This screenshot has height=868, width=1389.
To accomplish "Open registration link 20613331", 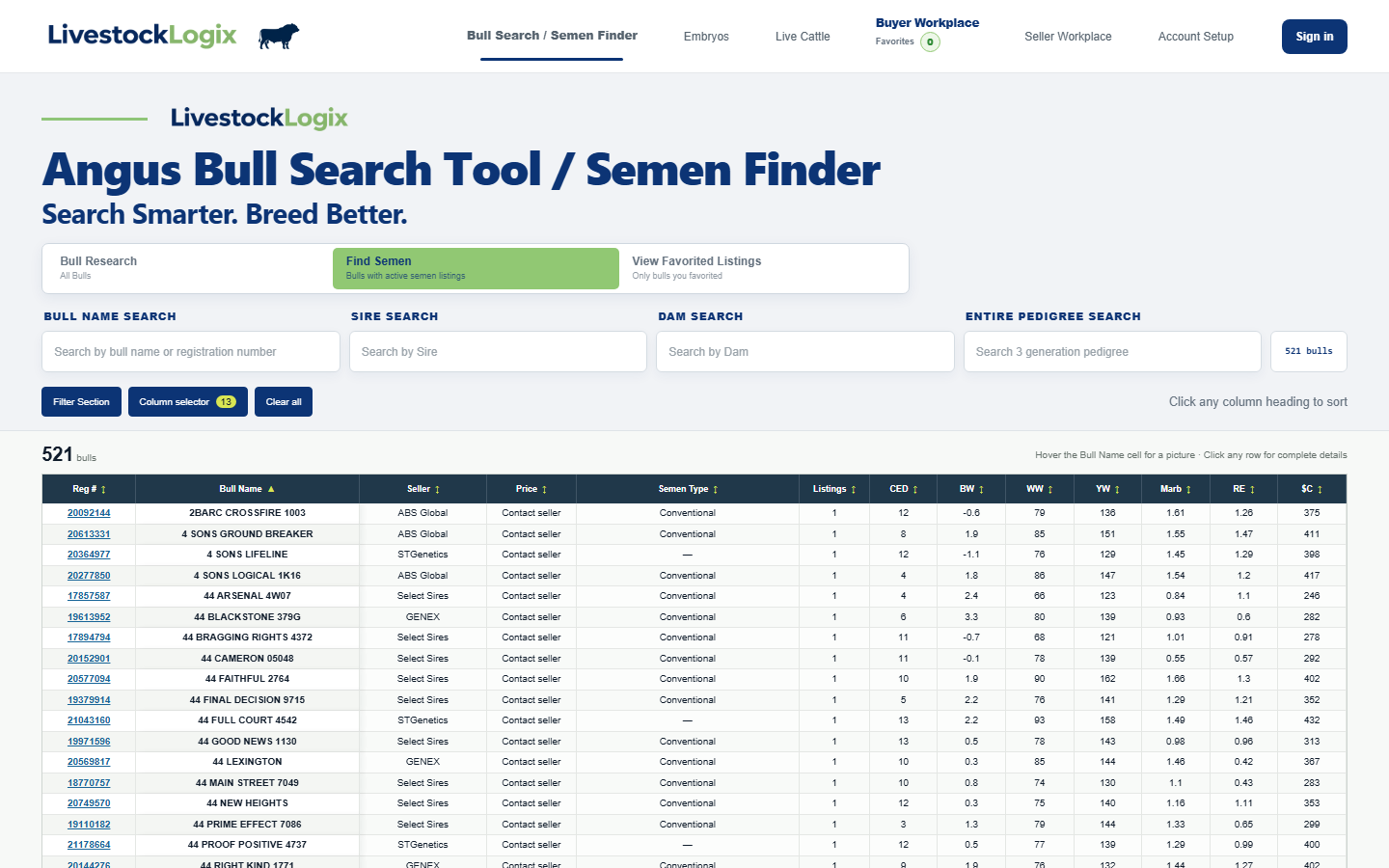I will [x=89, y=534].
